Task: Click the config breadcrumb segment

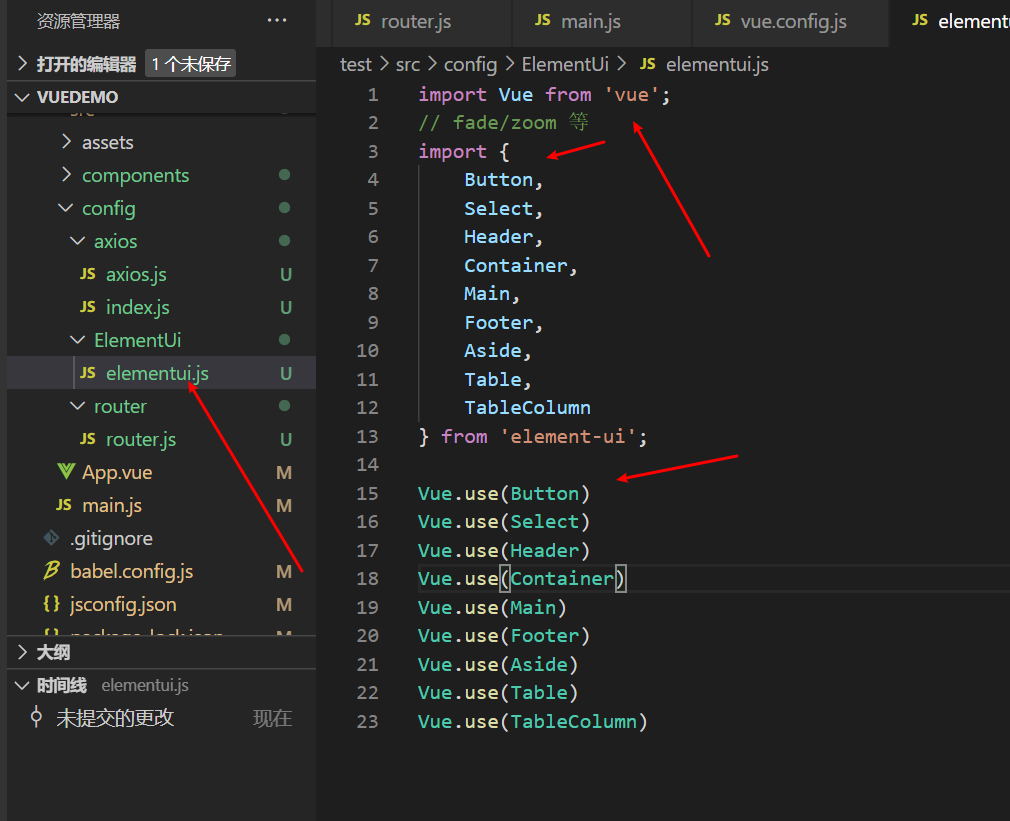Action: [x=470, y=64]
